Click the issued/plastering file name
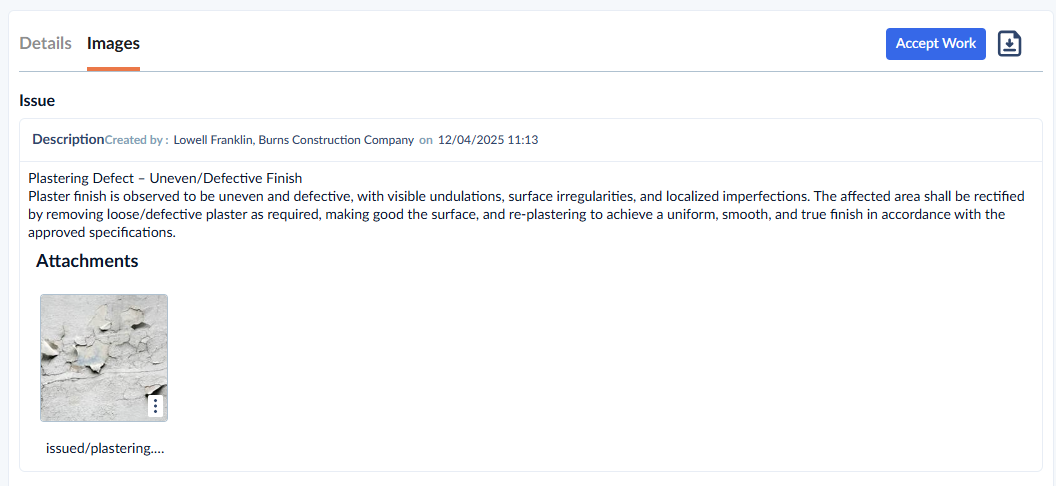 (x=104, y=449)
